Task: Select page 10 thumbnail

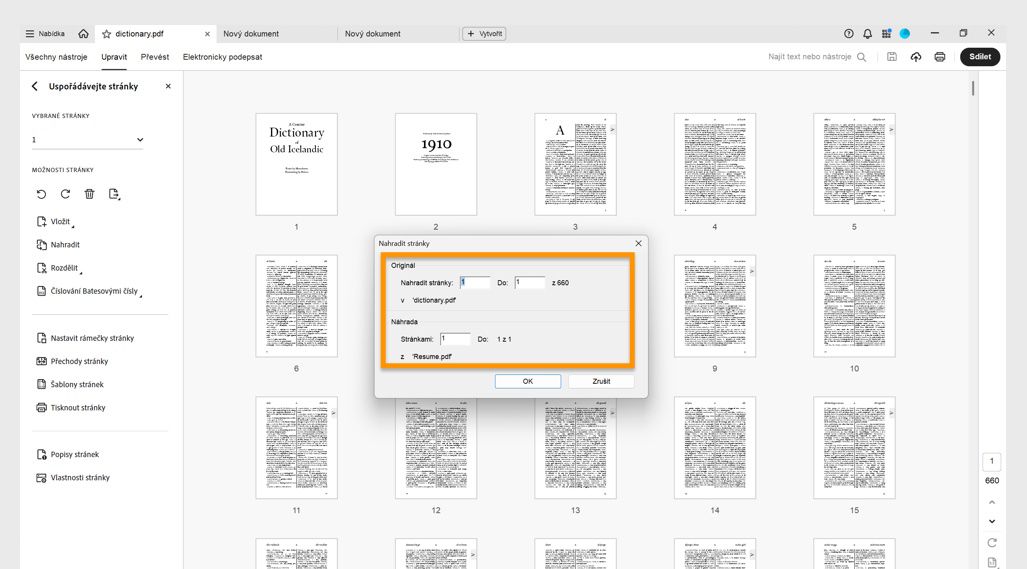Action: 854,306
